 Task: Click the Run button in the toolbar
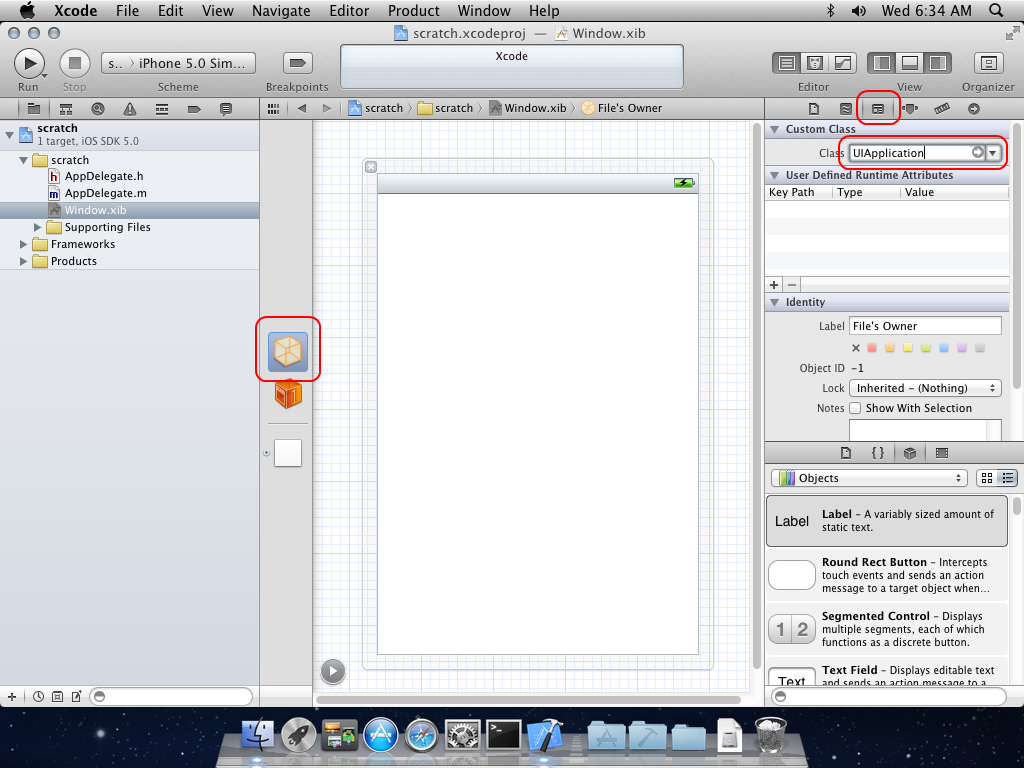coord(28,63)
